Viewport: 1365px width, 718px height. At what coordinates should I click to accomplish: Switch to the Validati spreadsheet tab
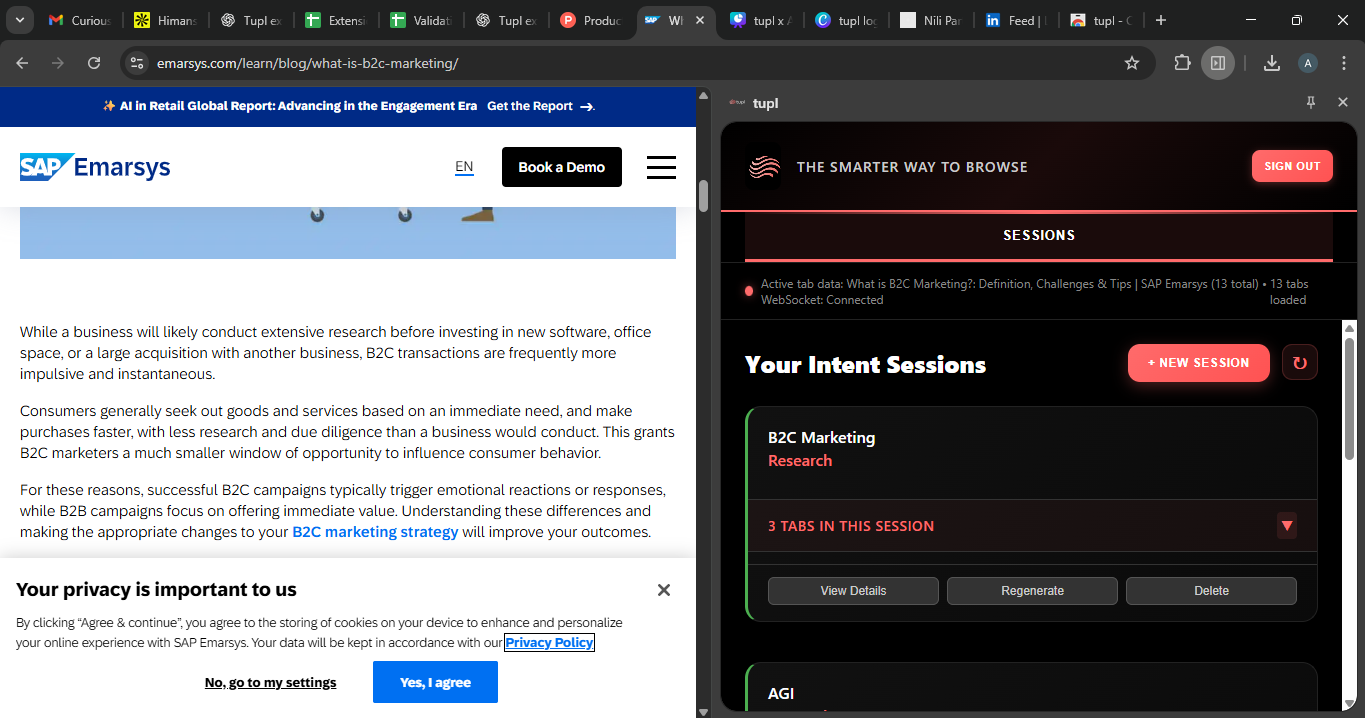(422, 20)
